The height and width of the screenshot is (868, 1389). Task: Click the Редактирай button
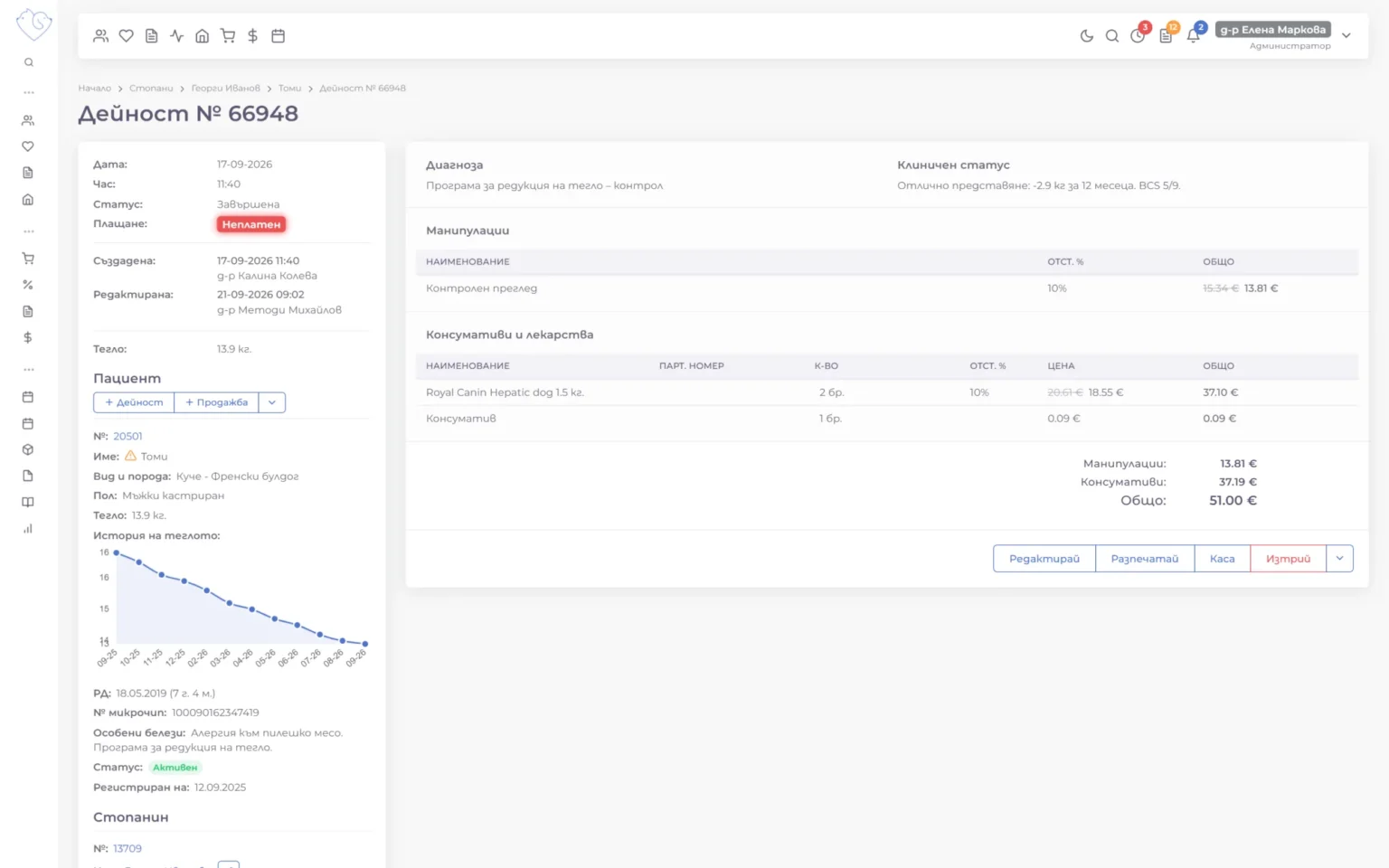pyautogui.click(x=1044, y=559)
